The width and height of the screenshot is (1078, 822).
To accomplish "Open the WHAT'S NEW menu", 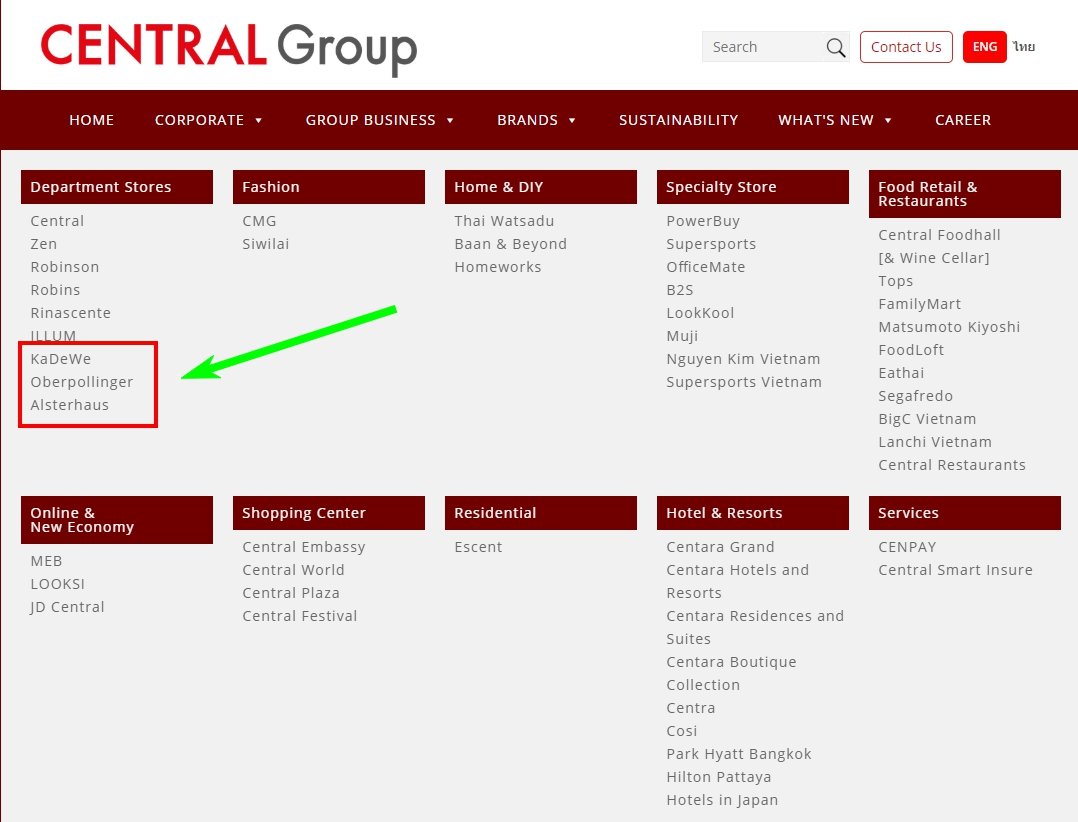I will click(826, 120).
